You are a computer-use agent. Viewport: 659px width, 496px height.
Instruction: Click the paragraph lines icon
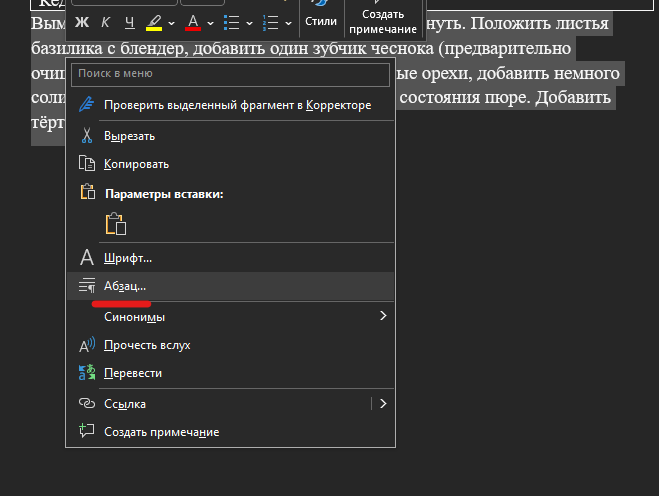pos(87,285)
